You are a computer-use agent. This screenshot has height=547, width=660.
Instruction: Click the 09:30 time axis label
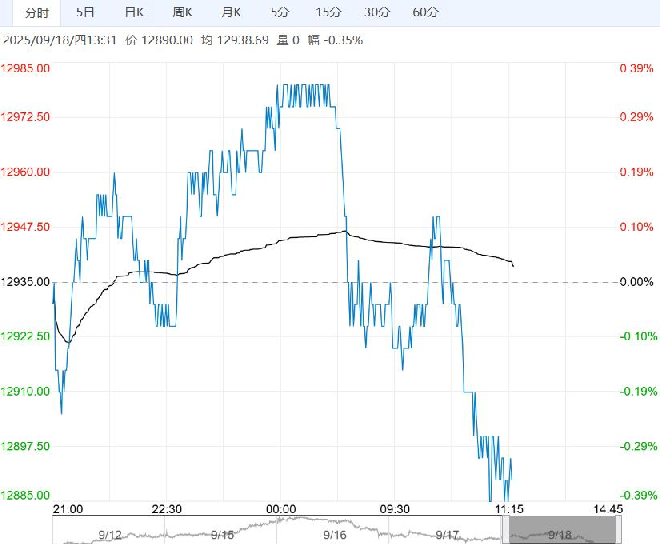tap(394, 509)
